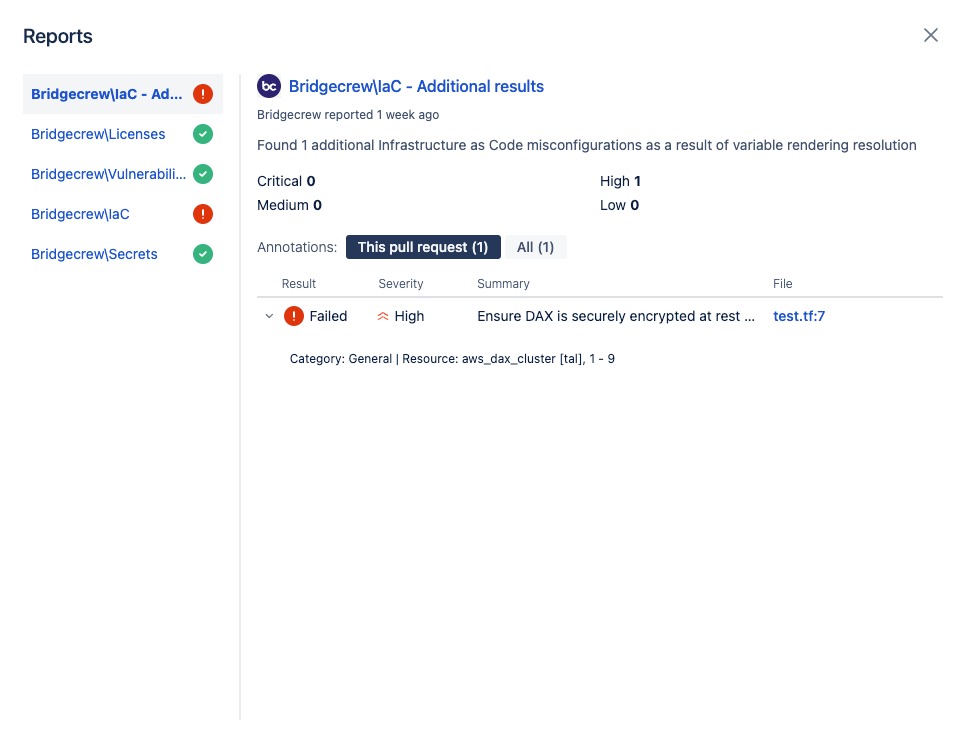This screenshot has width=965, height=751.
Task: Click the Bridgecrew bc logo icon
Action: pos(269,86)
